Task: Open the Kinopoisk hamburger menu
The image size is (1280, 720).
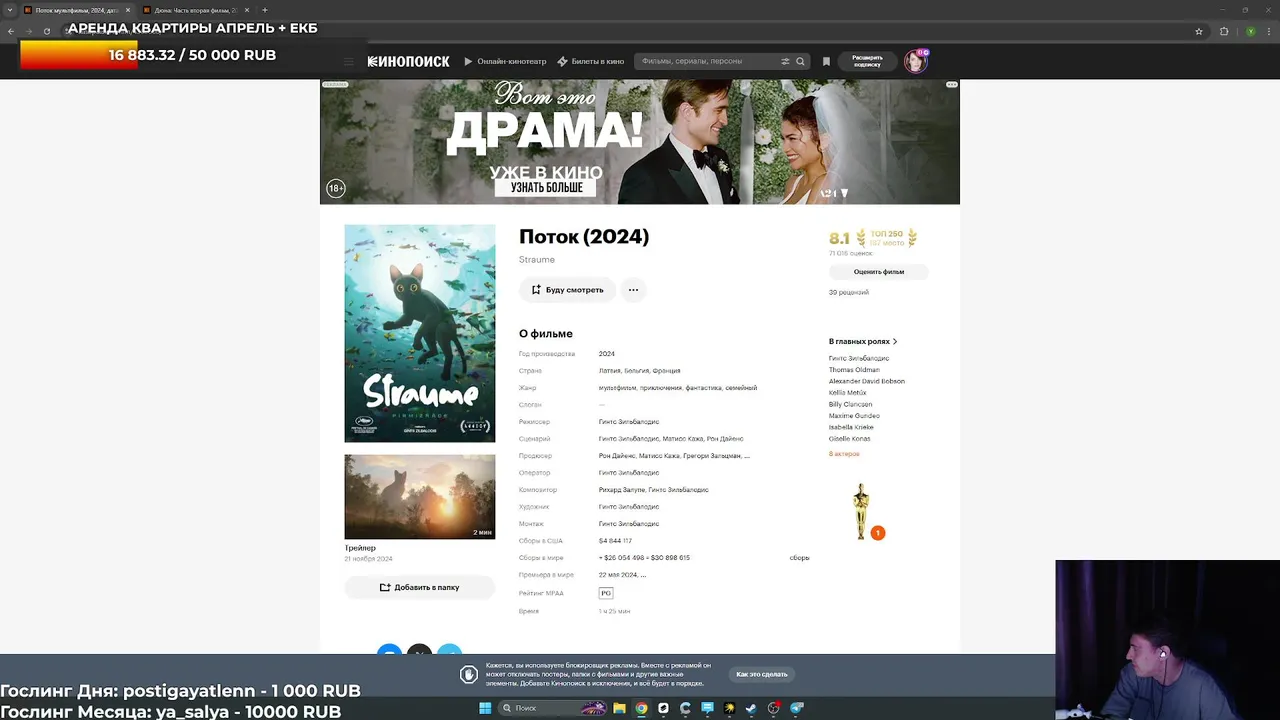Action: [x=348, y=62]
